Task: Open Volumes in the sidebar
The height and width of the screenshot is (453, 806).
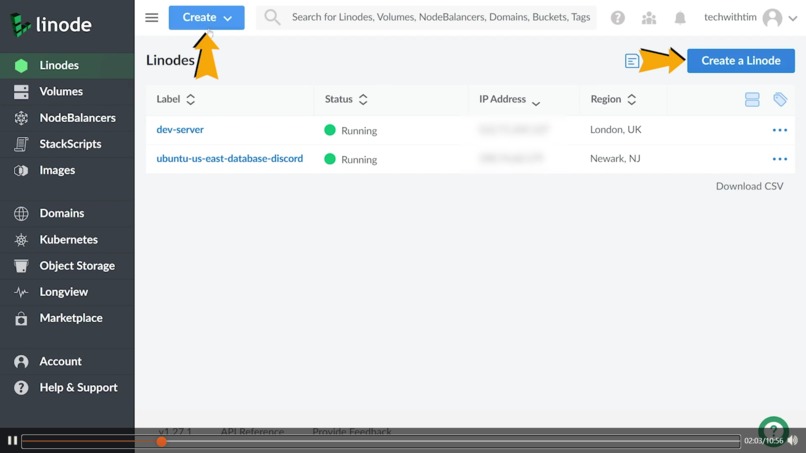Action: [67, 92]
